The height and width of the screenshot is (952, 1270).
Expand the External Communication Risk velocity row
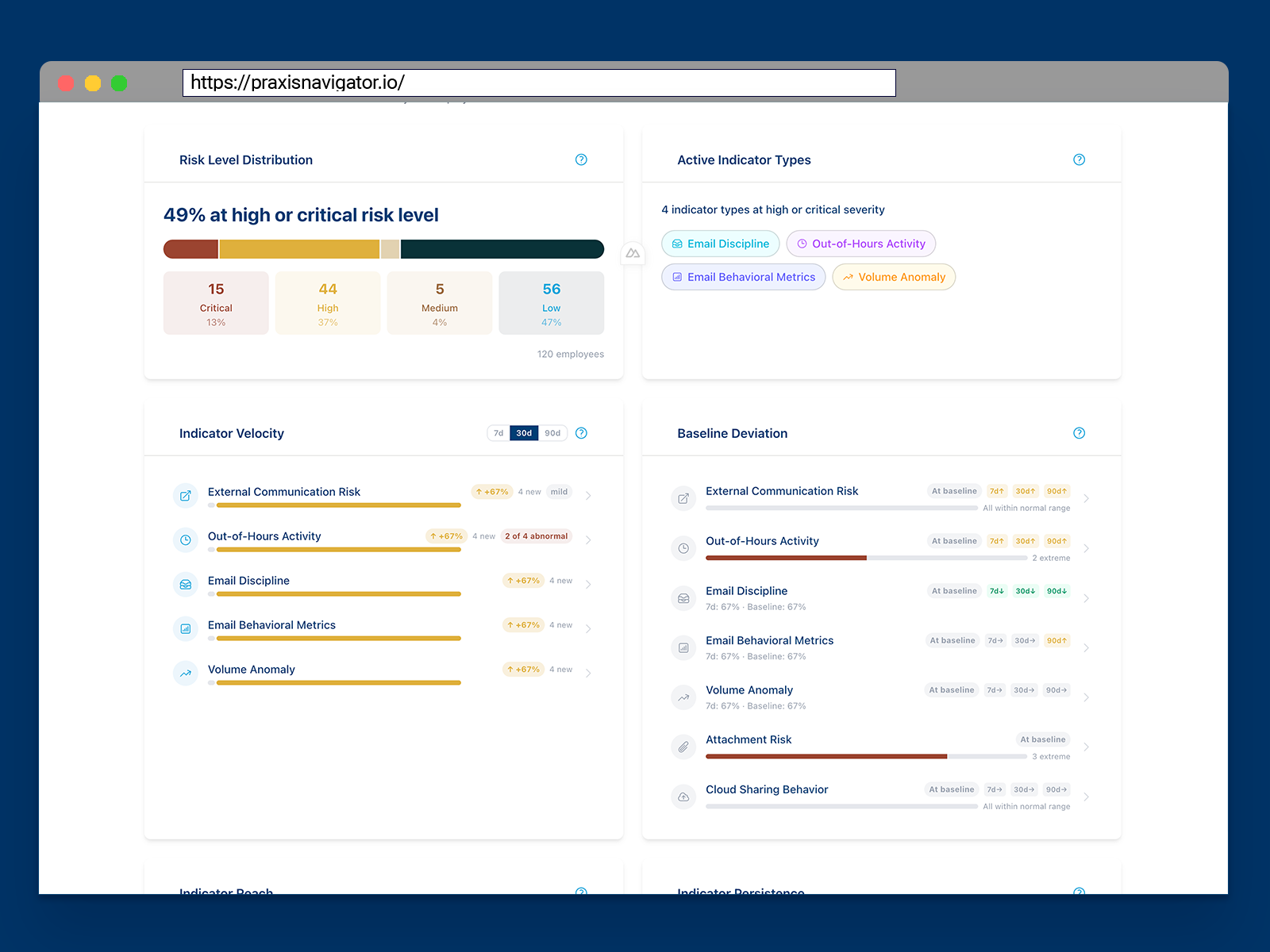pos(588,495)
